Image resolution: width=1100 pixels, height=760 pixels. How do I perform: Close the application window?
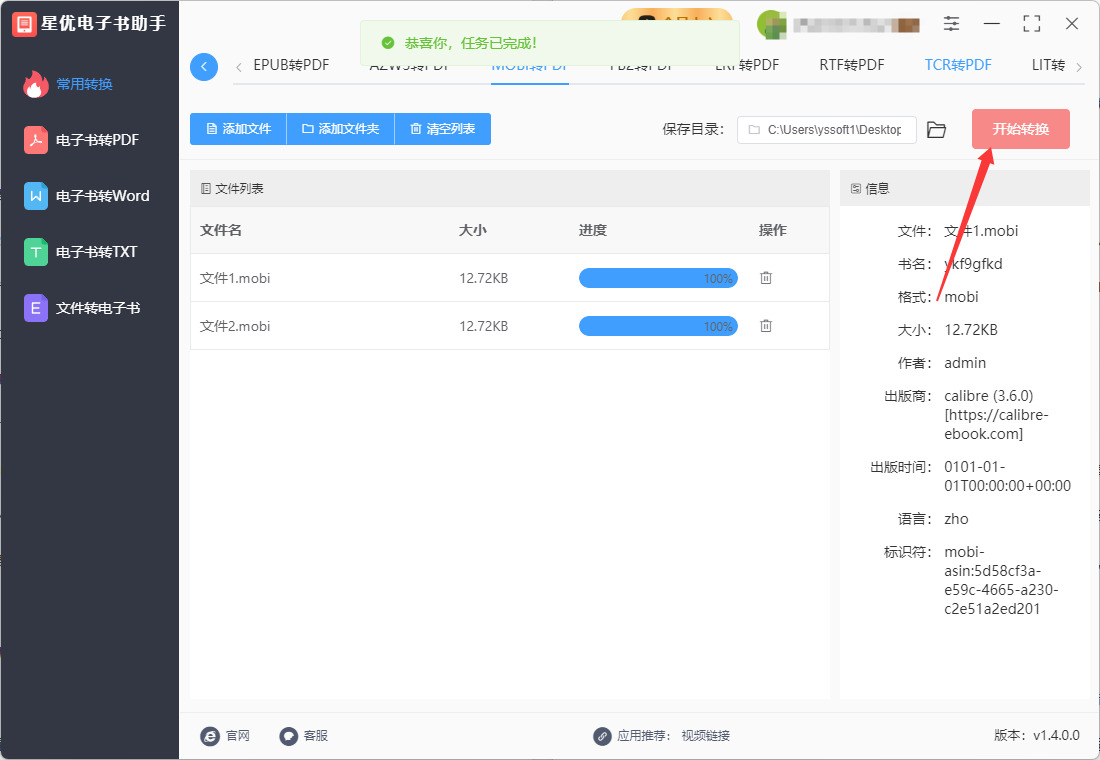pos(1071,24)
